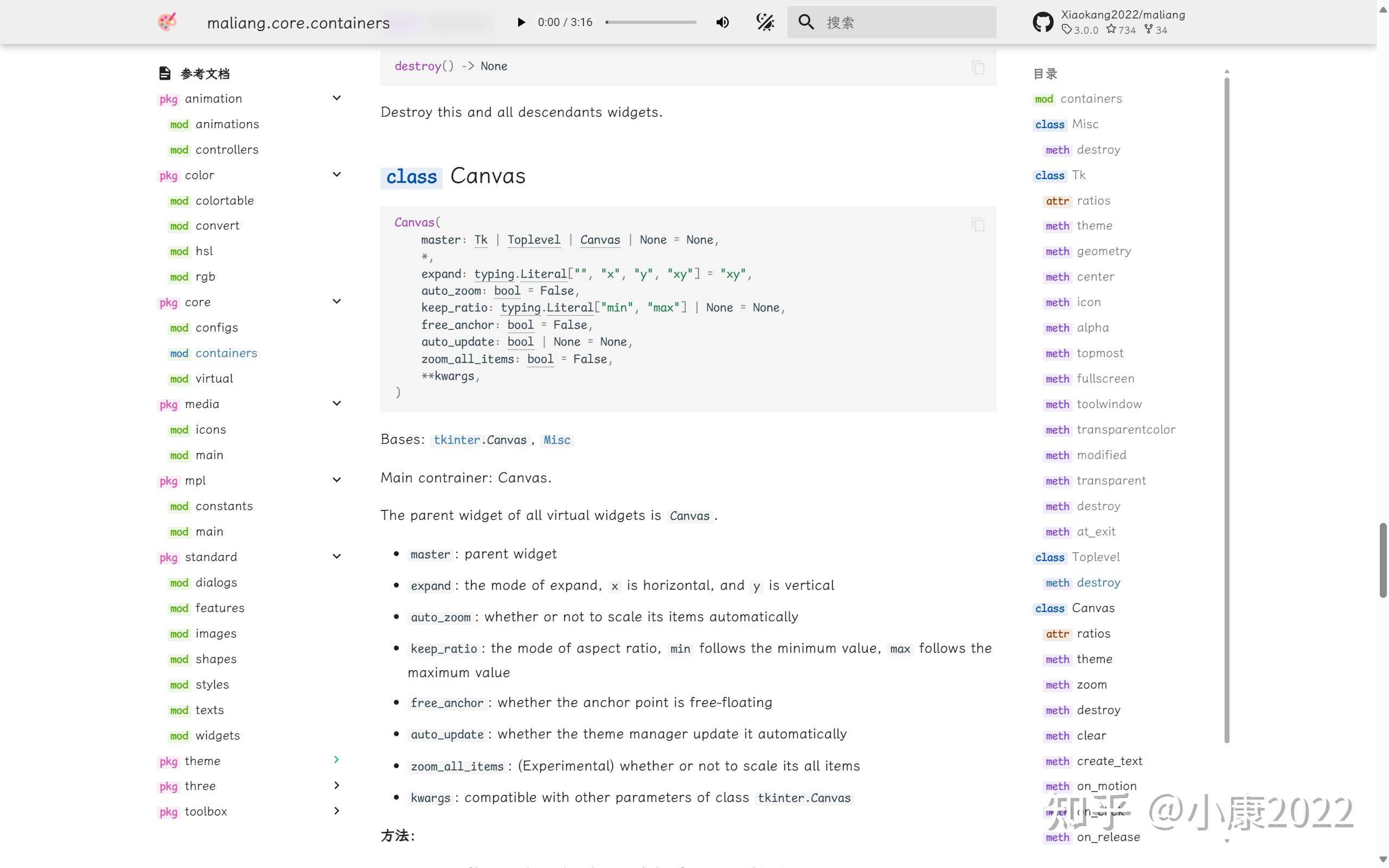This screenshot has width=1389, height=868.
Task: Collapse the mpl package chevron
Action: (x=337, y=480)
